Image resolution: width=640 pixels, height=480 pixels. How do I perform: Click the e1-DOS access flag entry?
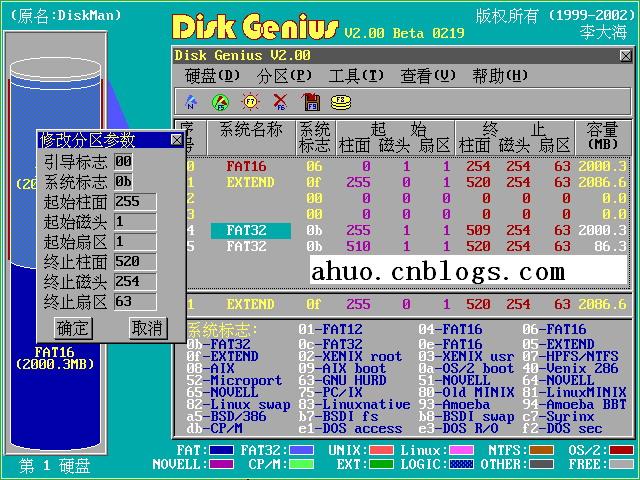point(350,429)
